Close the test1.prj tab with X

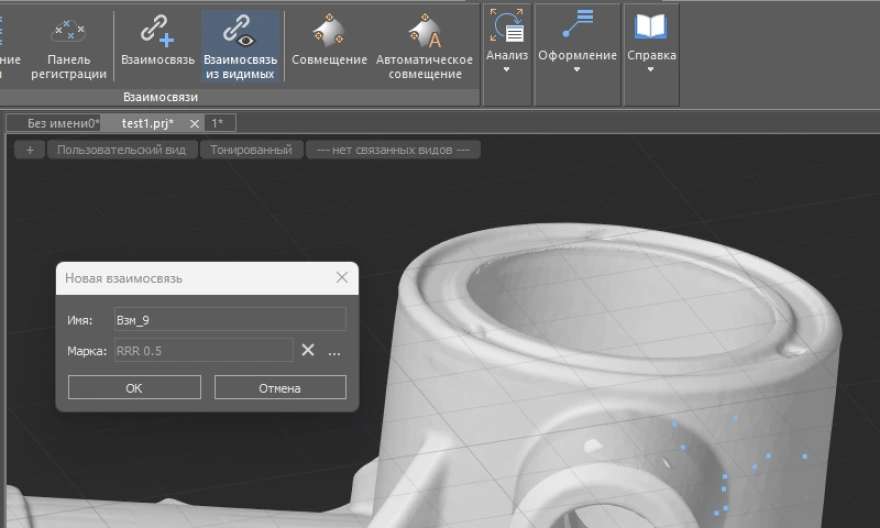(x=194, y=123)
